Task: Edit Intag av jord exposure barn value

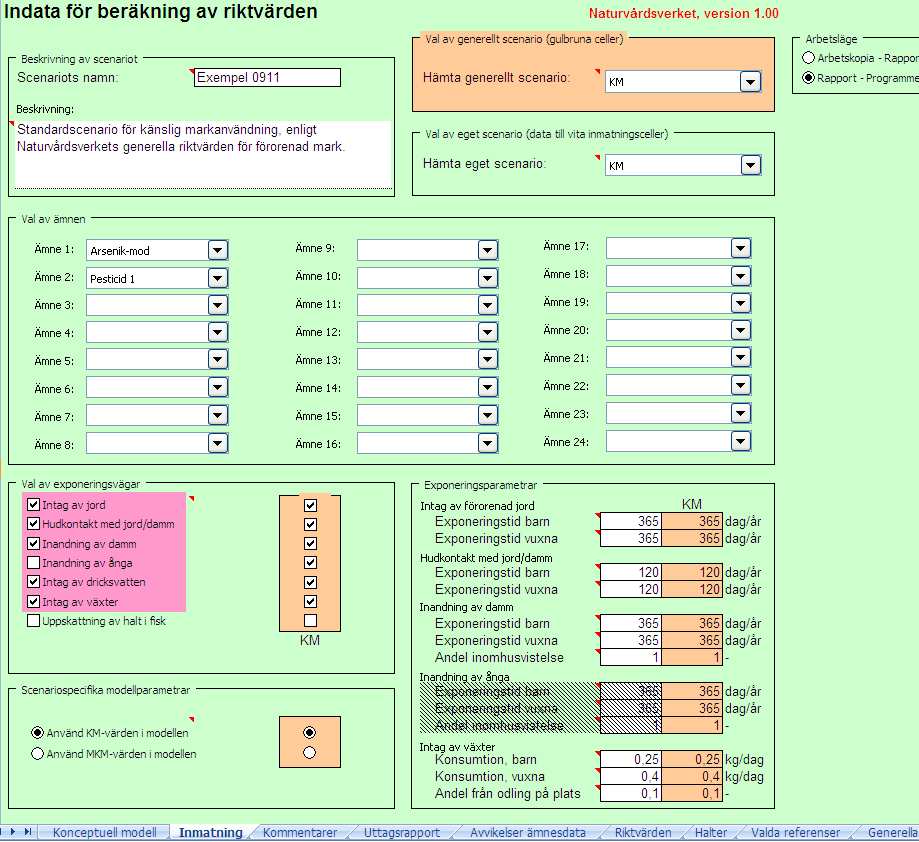Action: [x=631, y=521]
